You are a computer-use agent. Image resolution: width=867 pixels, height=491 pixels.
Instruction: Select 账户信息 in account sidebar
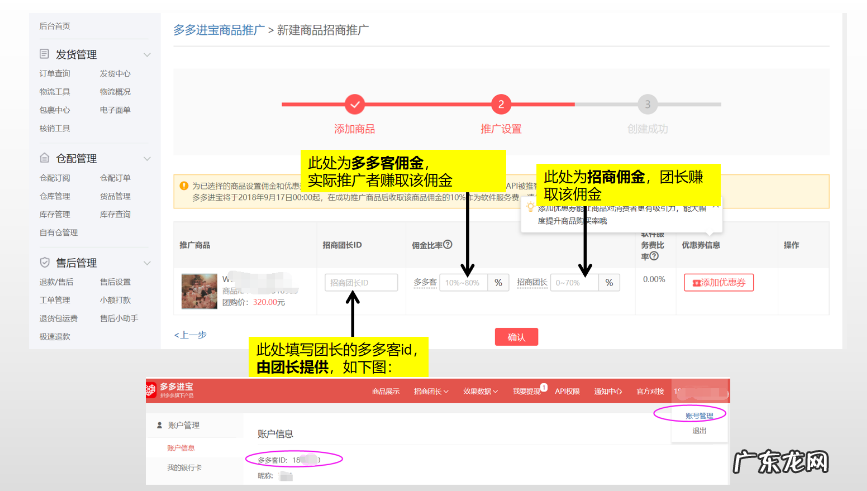coord(181,448)
